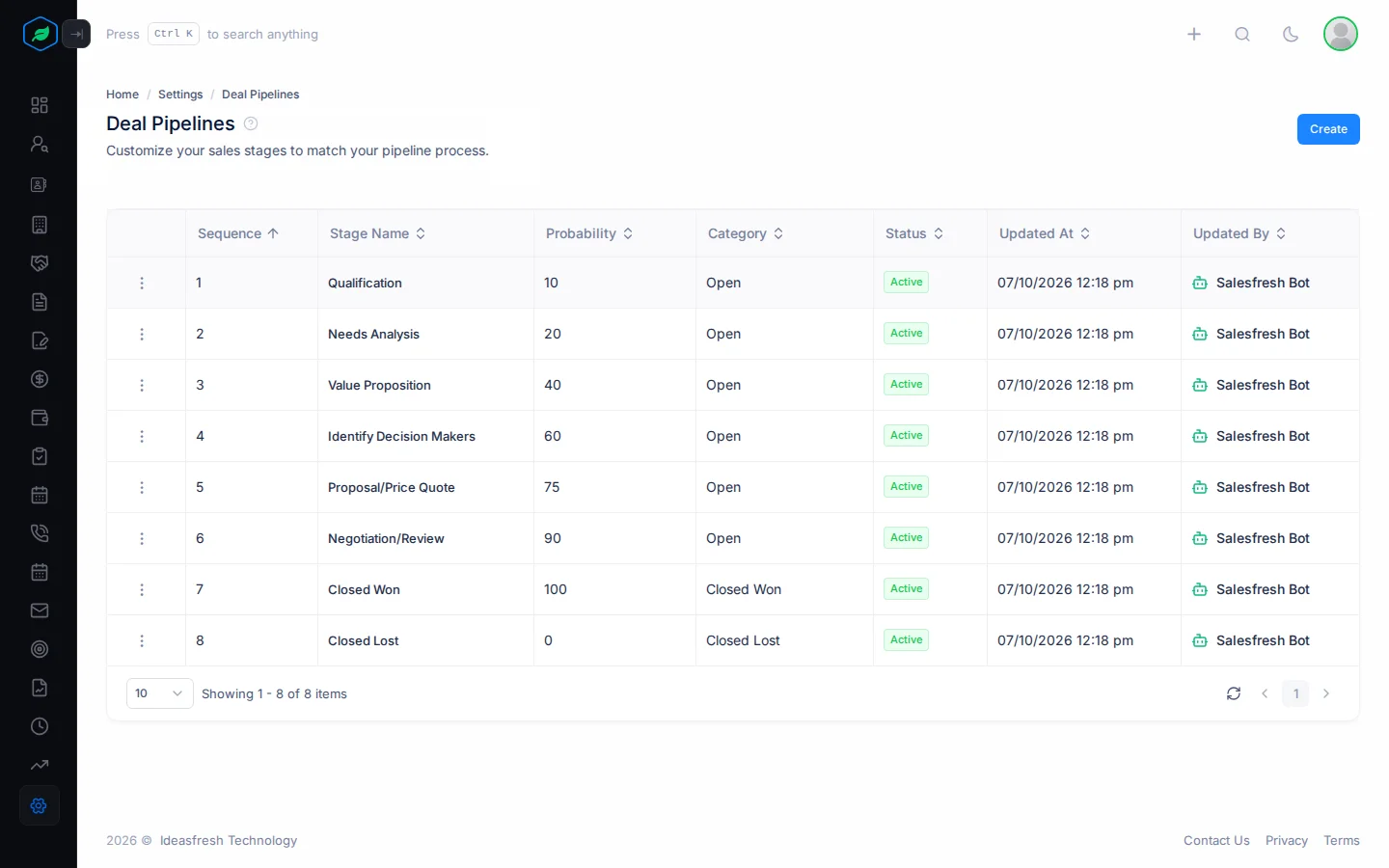Open row actions menu for Closed Won
Viewport: 1389px width, 868px height.
click(x=142, y=589)
